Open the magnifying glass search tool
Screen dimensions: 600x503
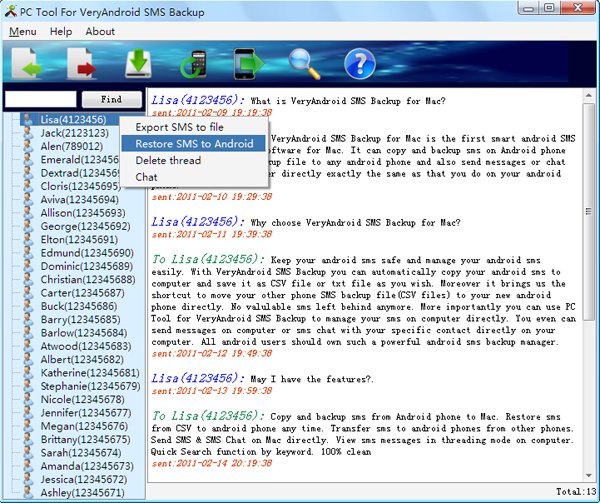(304, 64)
